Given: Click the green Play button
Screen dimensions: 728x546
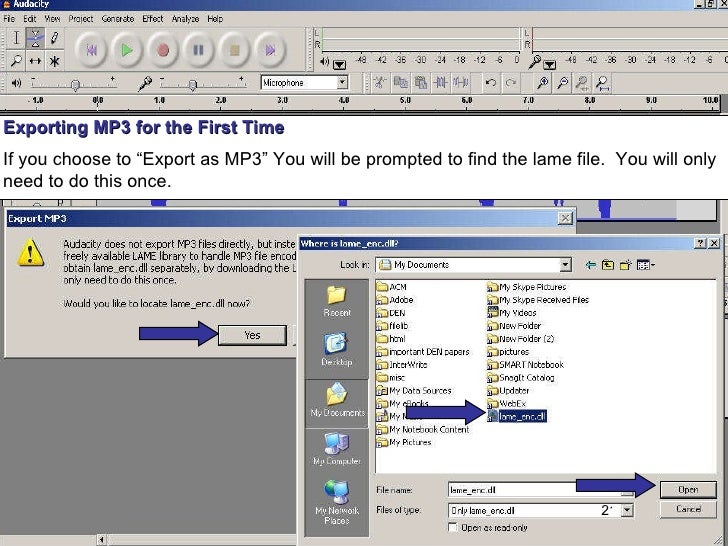Looking at the screenshot, I should pyautogui.click(x=127, y=50).
